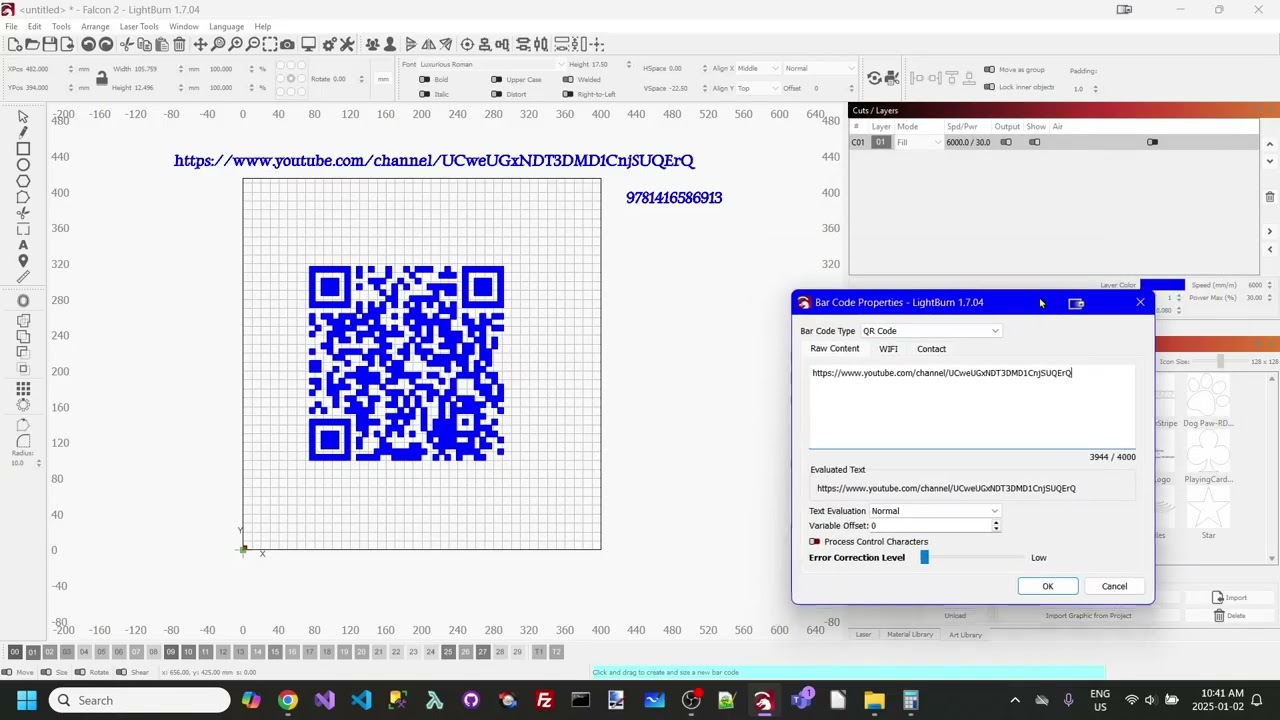Save the project with the disk icon
1280x720 pixels.
pos(49,44)
